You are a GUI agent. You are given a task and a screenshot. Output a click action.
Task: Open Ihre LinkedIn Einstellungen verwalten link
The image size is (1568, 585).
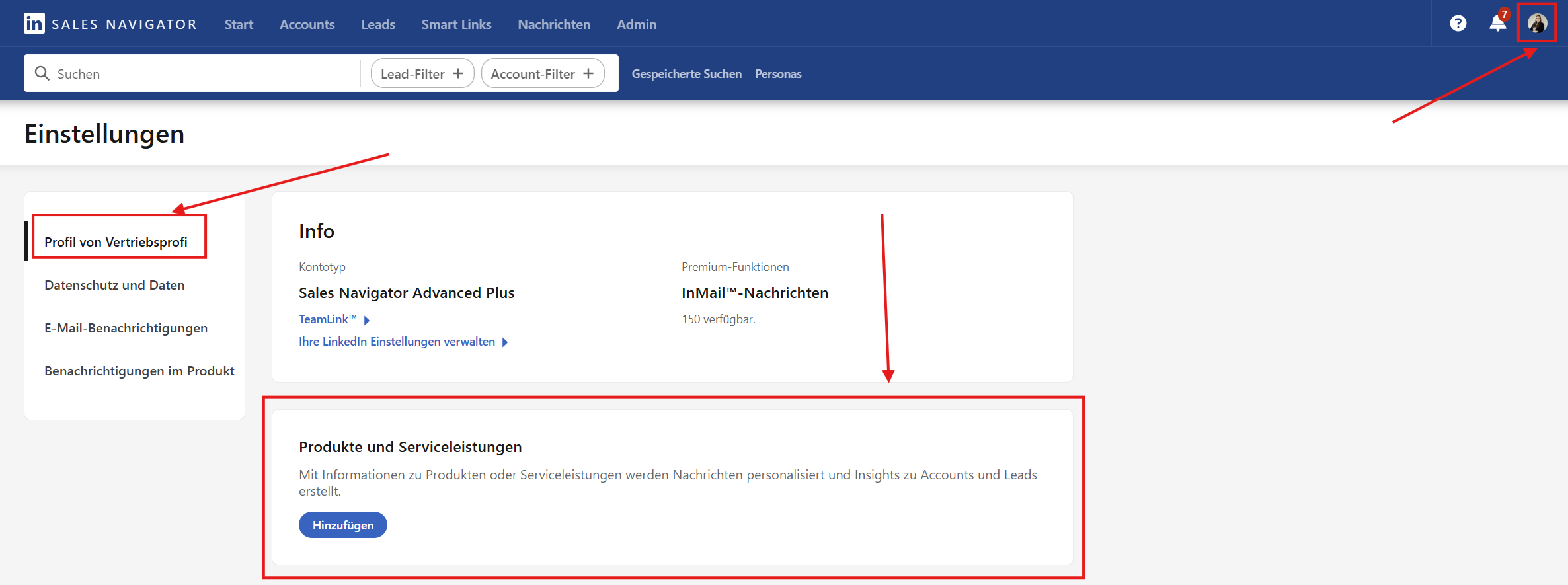397,342
